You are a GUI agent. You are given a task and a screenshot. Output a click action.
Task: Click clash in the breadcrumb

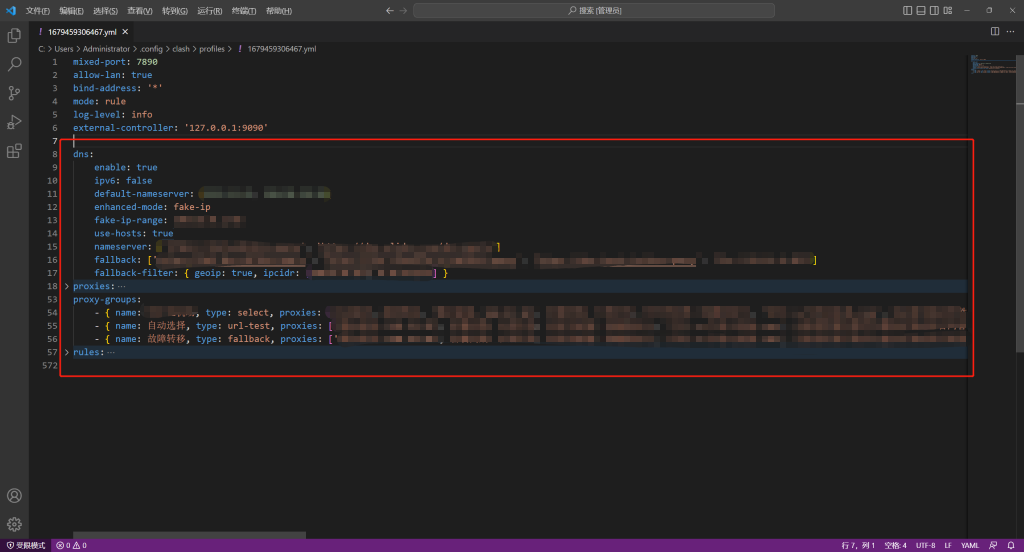click(x=181, y=49)
